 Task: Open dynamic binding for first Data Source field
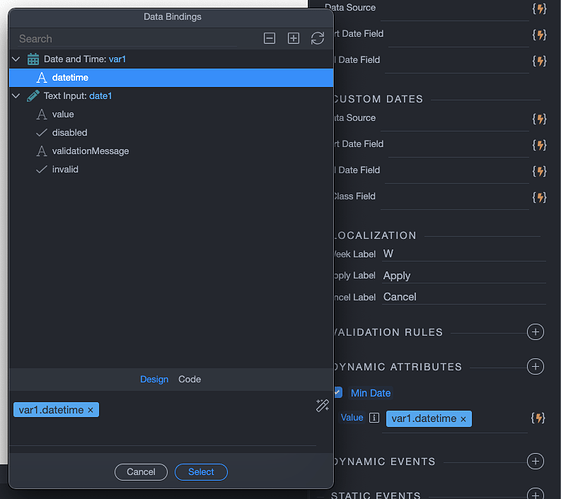coord(539,9)
